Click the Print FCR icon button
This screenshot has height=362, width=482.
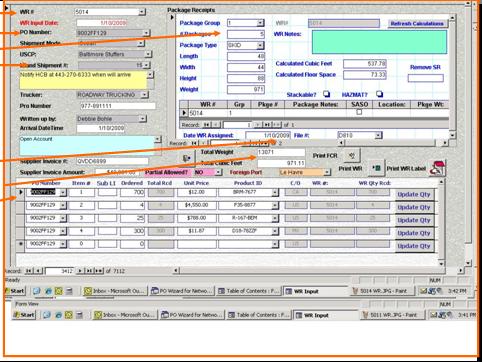352,155
